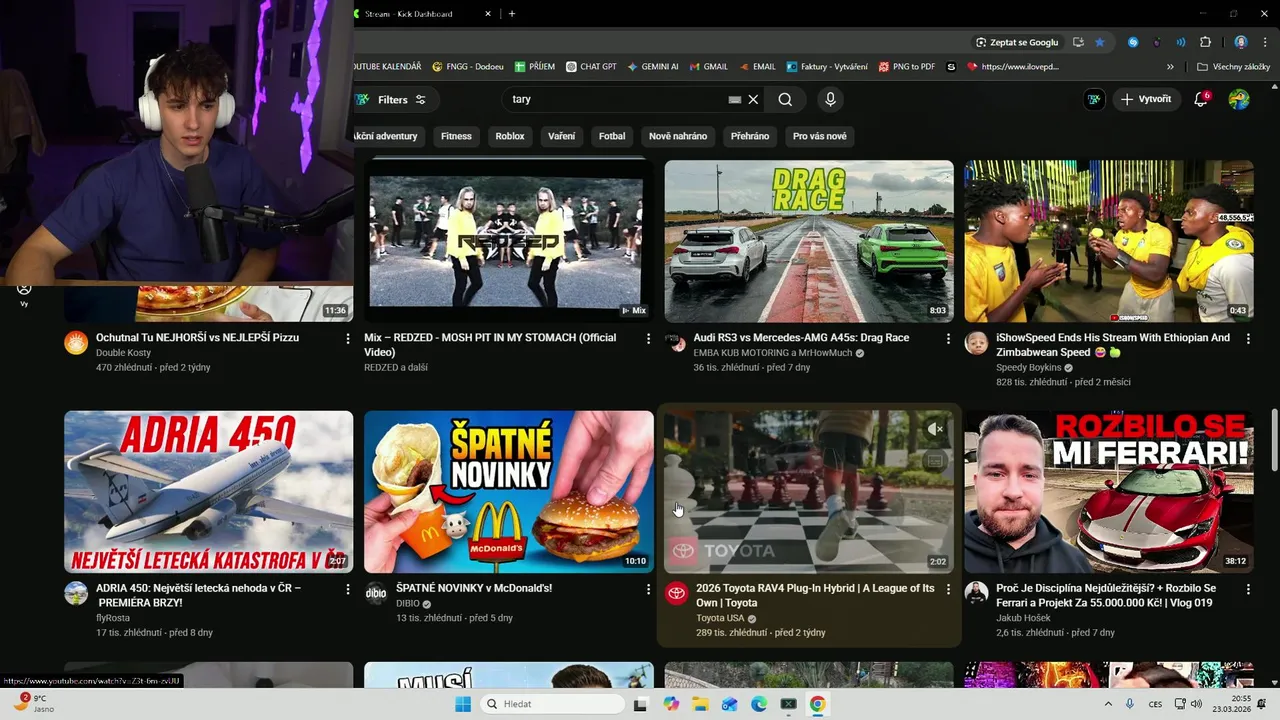Open the GEMINI AI bookmark

653,67
